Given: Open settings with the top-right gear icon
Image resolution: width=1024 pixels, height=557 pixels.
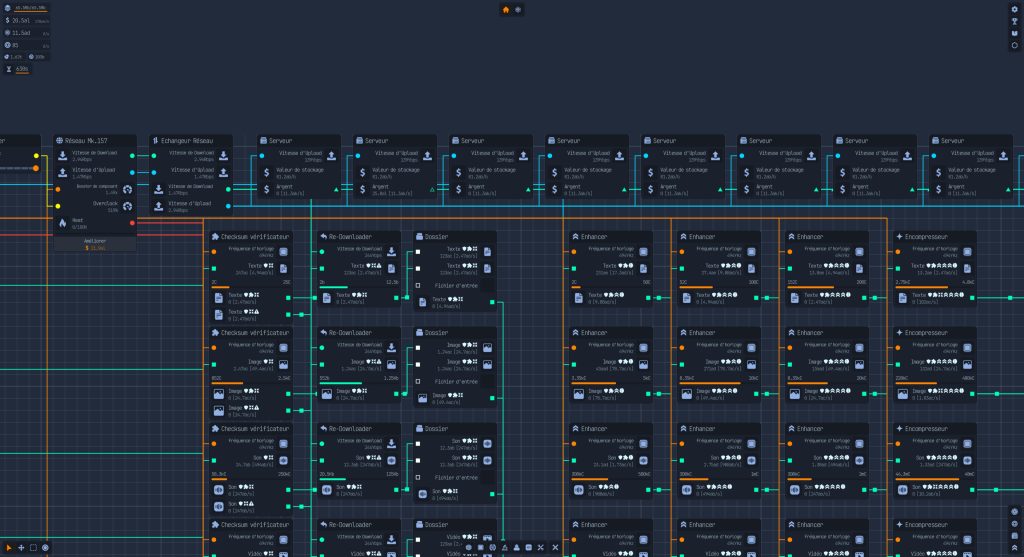Looking at the screenshot, I should point(1014,10).
